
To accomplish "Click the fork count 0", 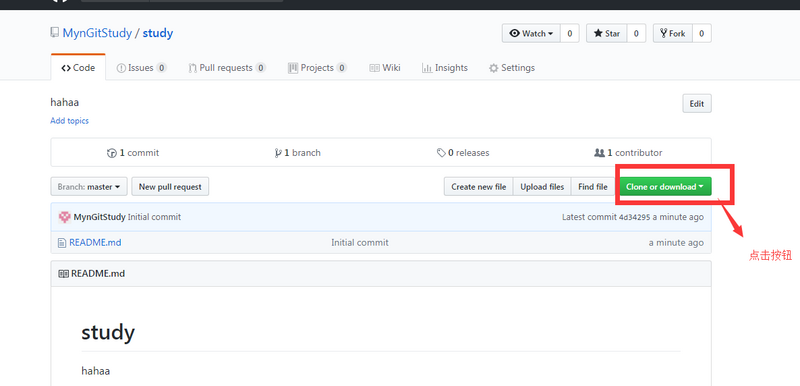I will (702, 34).
